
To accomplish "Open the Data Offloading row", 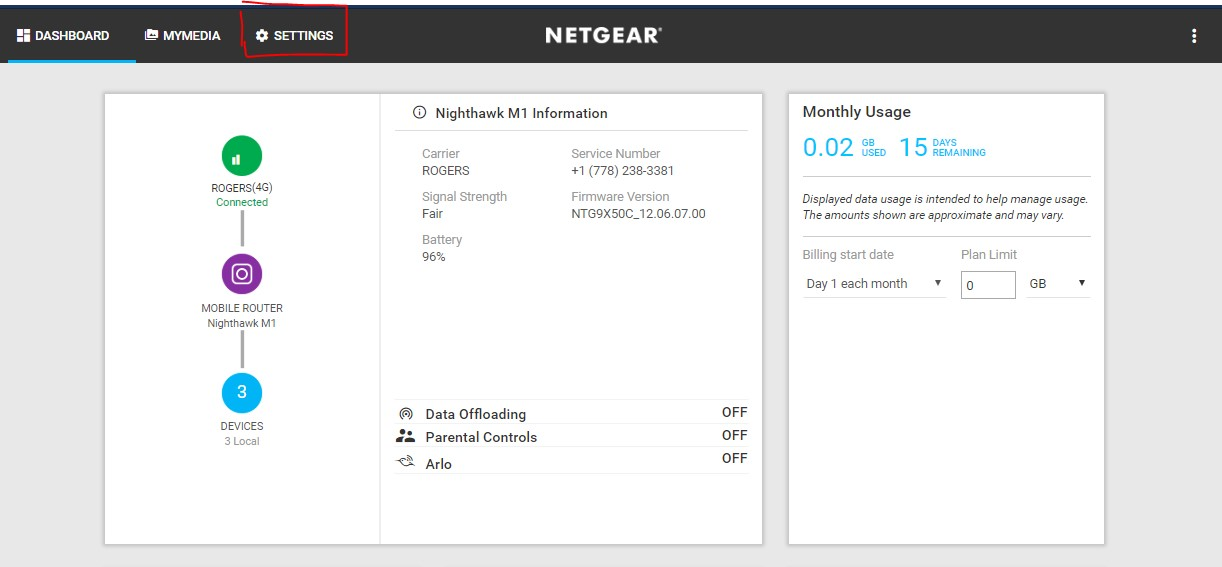I will coord(572,413).
